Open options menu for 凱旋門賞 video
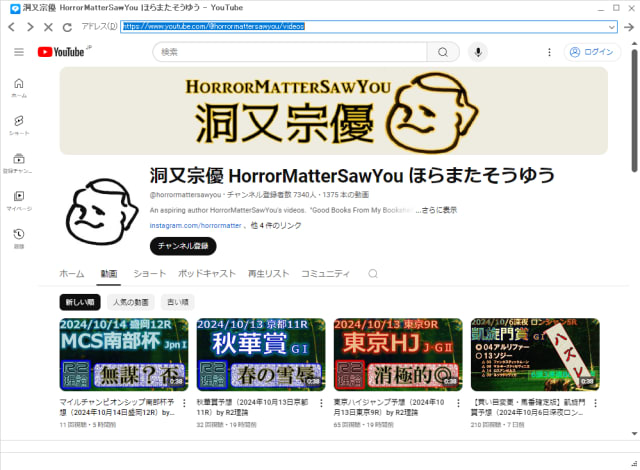 click(596, 403)
